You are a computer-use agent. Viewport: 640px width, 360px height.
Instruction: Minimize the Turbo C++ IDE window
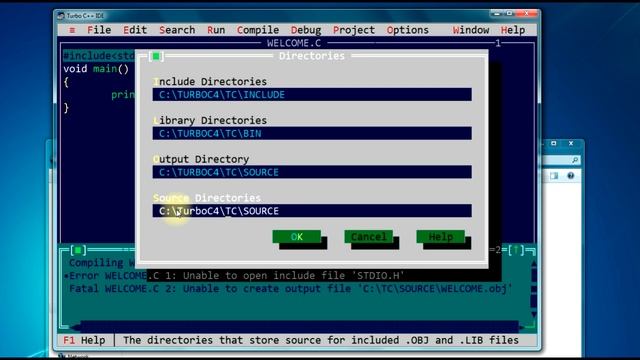[x=497, y=13]
